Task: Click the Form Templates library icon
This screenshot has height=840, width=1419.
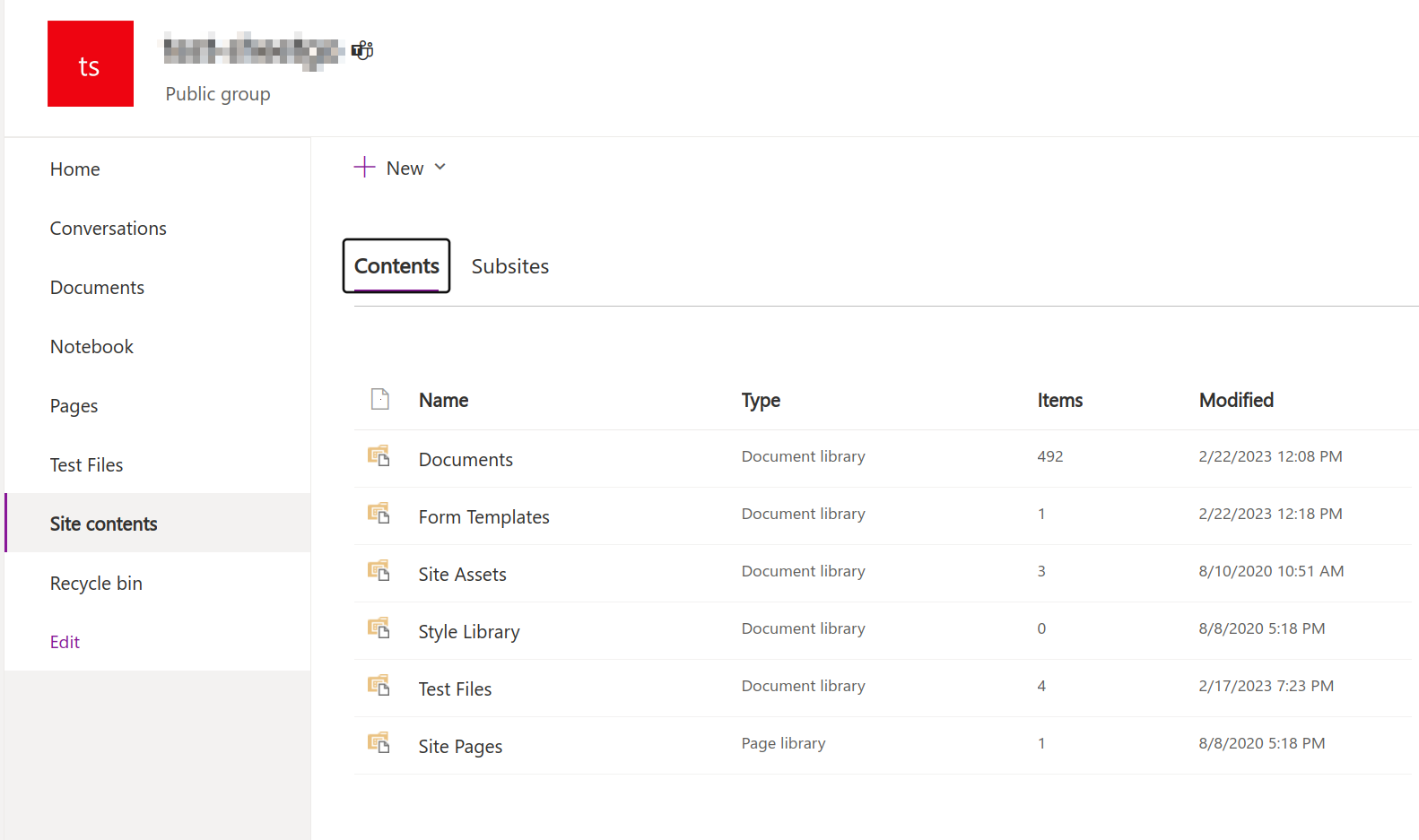Action: [x=379, y=514]
